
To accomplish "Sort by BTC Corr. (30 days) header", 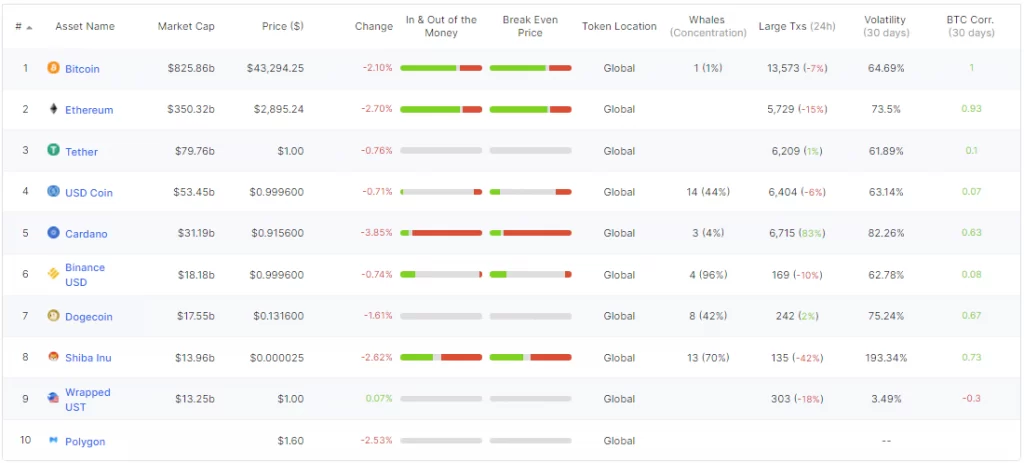I will click(971, 26).
